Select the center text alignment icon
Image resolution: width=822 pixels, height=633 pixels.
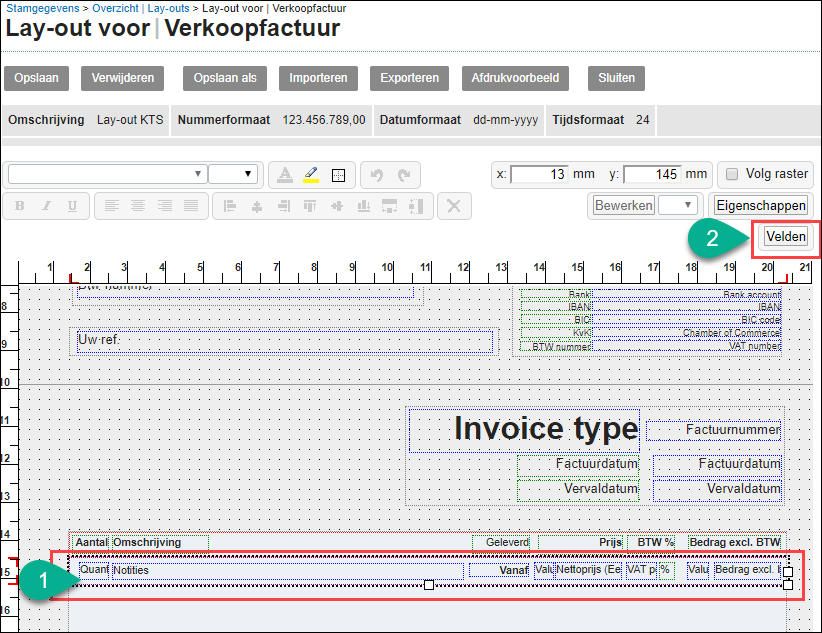coord(137,205)
